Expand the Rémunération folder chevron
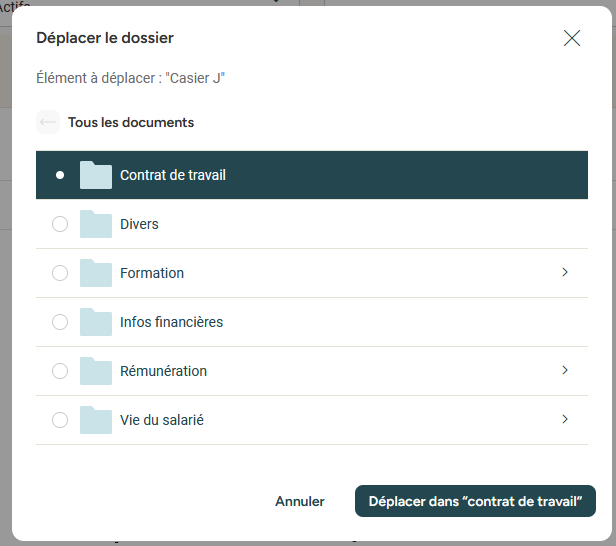 [x=565, y=370]
